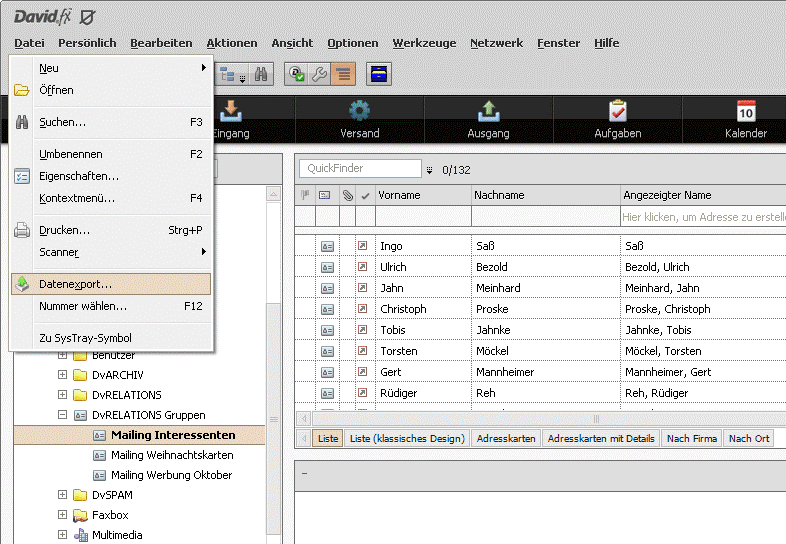Sort by Angezeigter Name column header
Image resolution: width=786 pixels, height=544 pixels.
(x=703, y=195)
